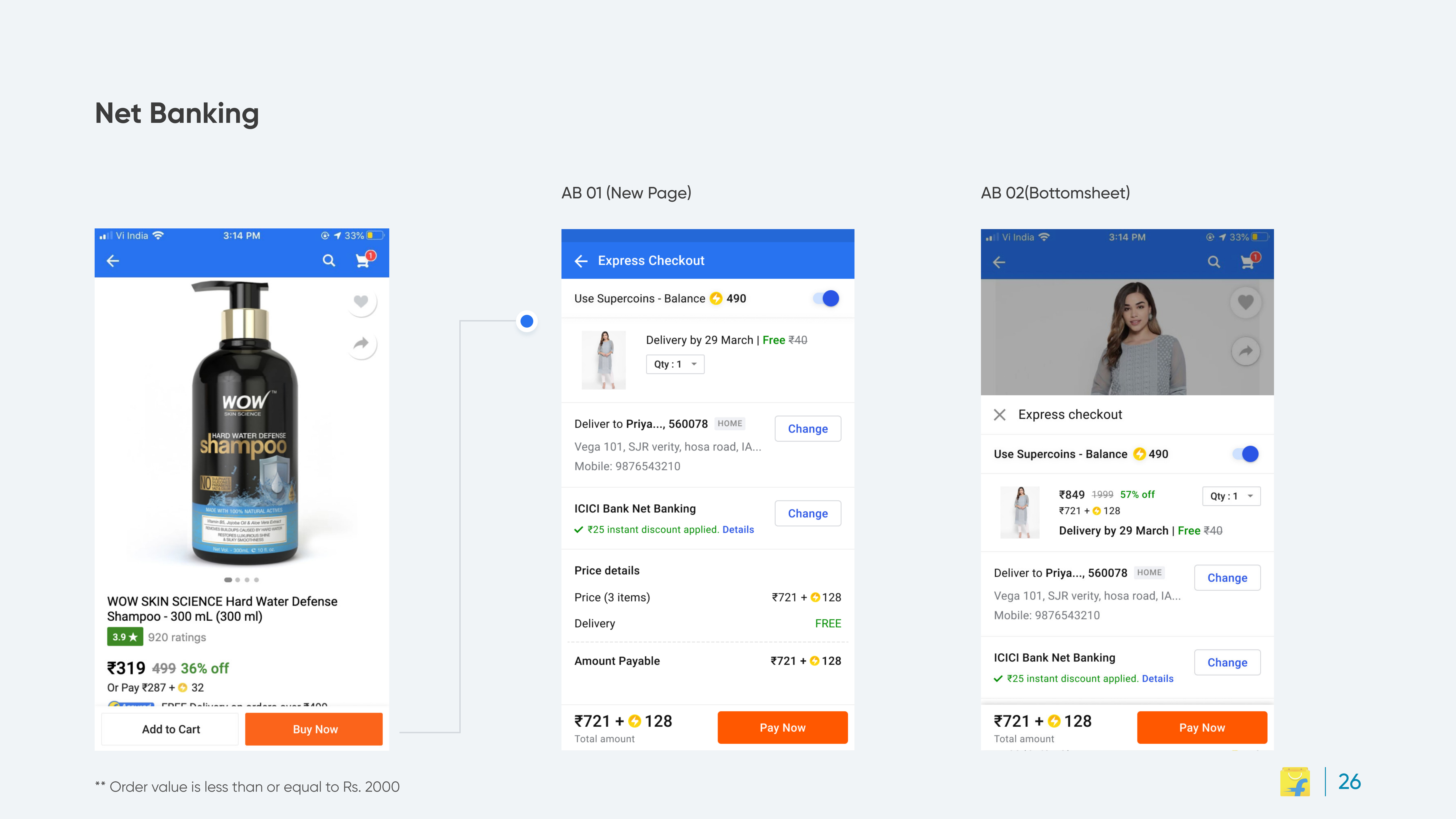Click image carousel pagination dots
This screenshot has width=1456, height=819.
241,580
